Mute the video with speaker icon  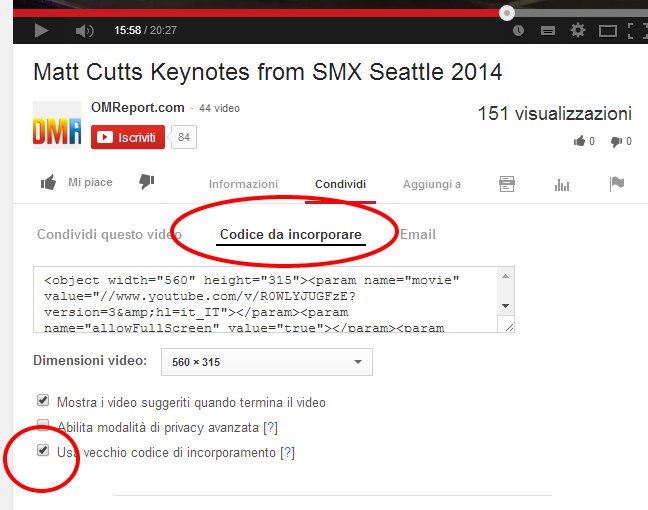tap(85, 31)
